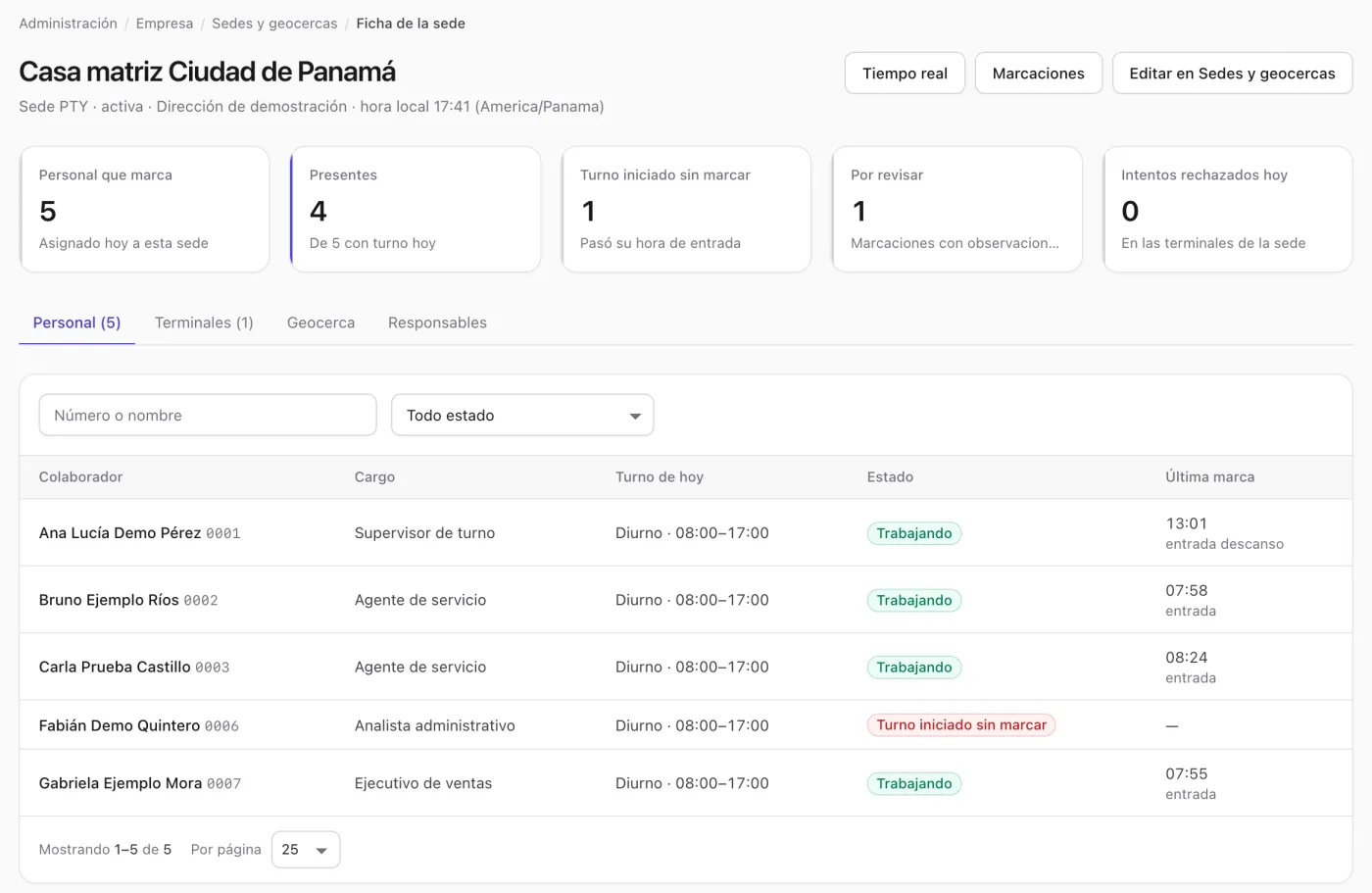Click the Turno iniciado sin marcar status badge
This screenshot has height=893, width=1372.
(960, 725)
